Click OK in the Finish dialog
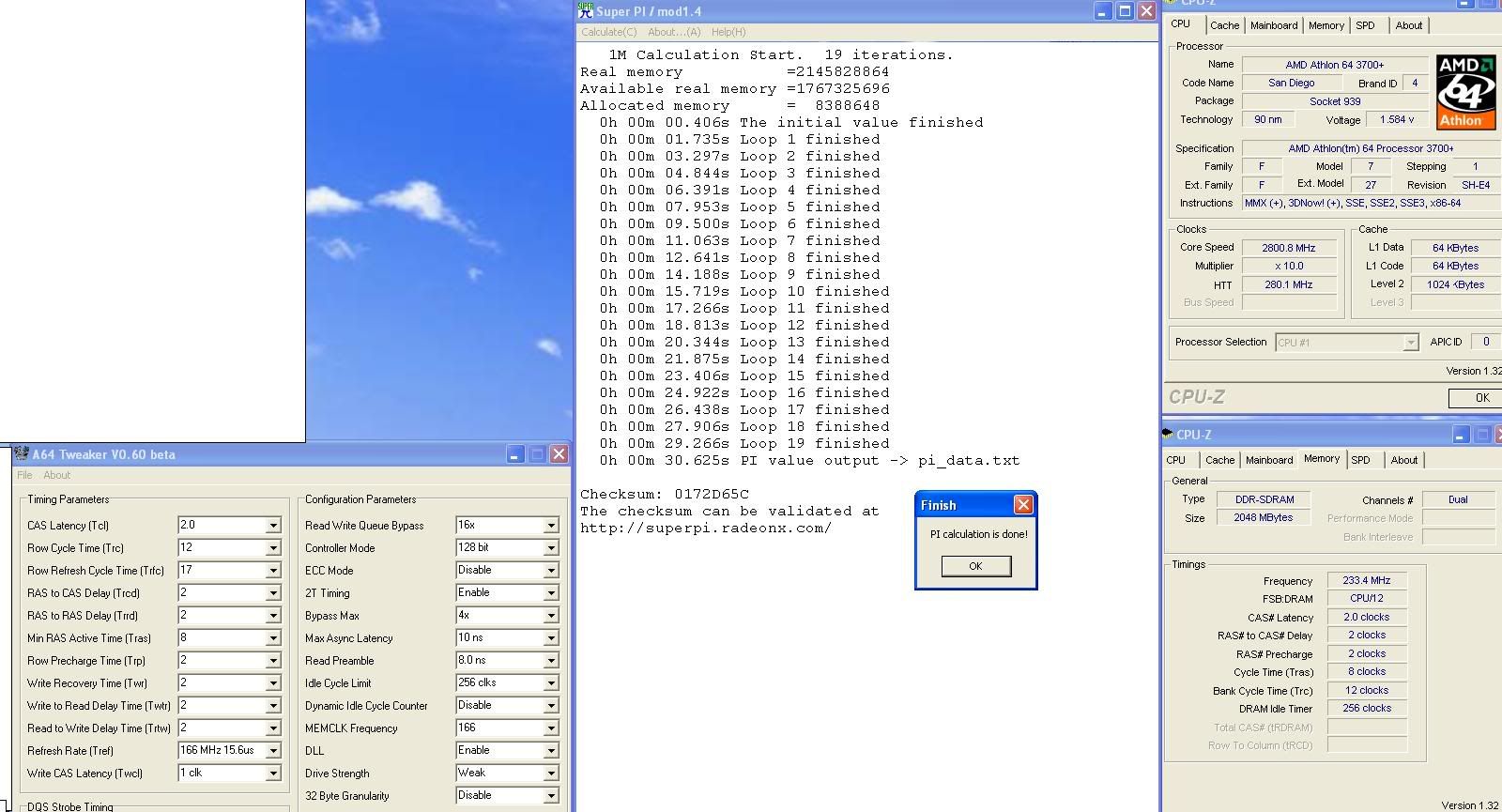The width and height of the screenshot is (1502, 812). (975, 566)
